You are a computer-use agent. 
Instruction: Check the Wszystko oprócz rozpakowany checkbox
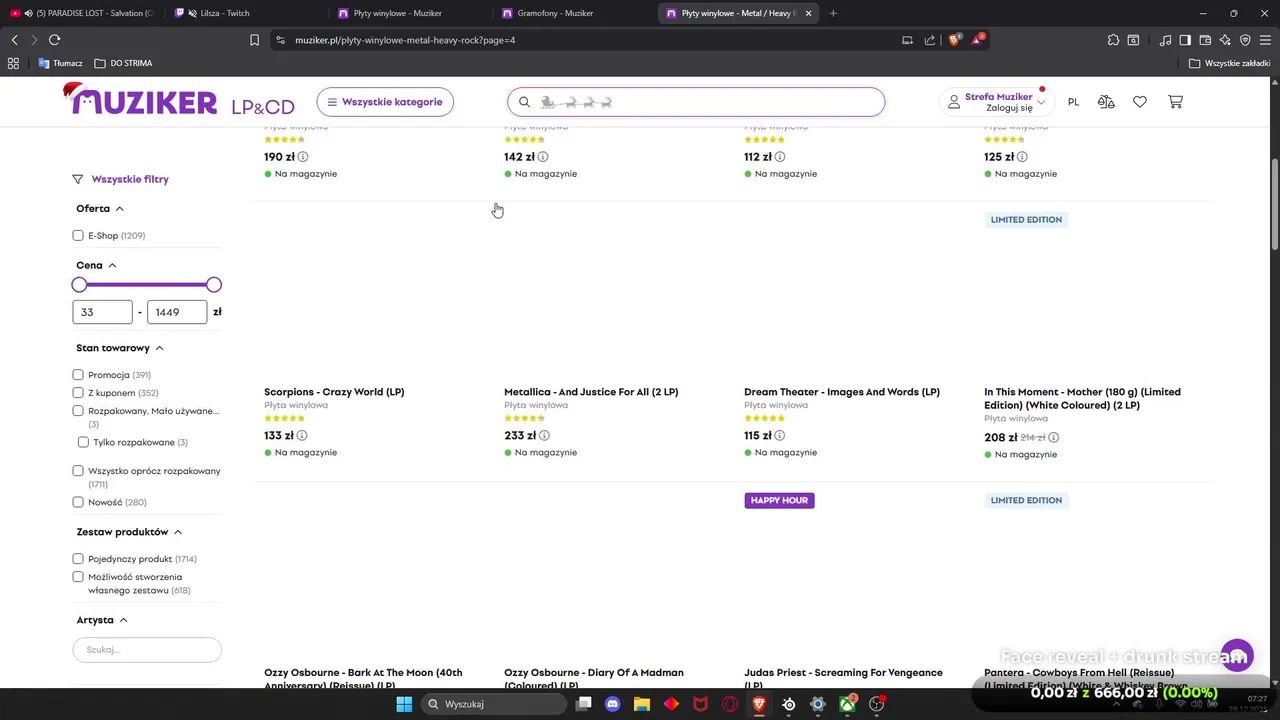[x=78, y=471]
